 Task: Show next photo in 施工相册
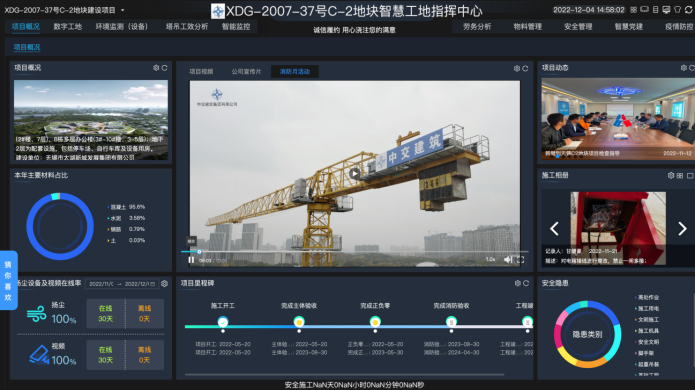682,228
